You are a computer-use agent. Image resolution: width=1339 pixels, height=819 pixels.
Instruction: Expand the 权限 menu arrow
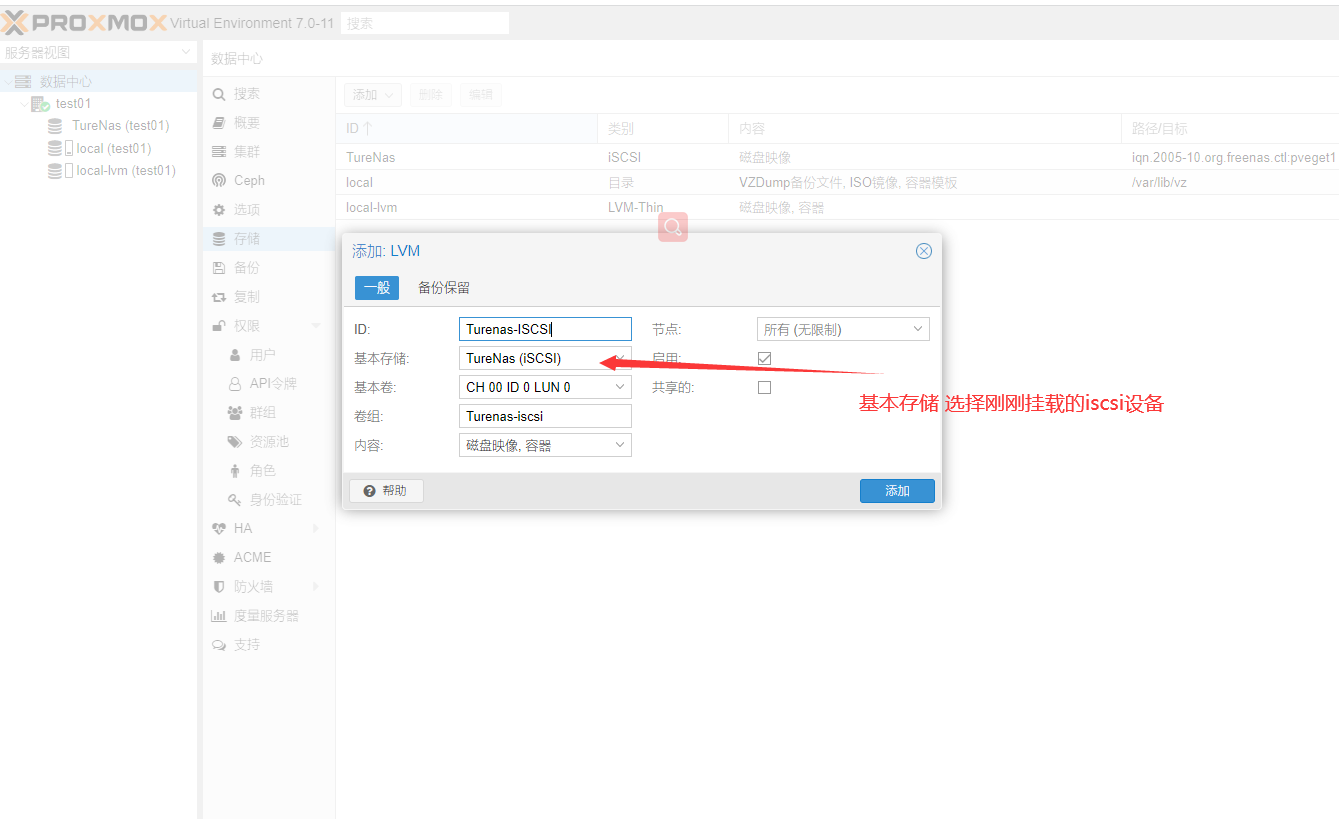(x=316, y=326)
